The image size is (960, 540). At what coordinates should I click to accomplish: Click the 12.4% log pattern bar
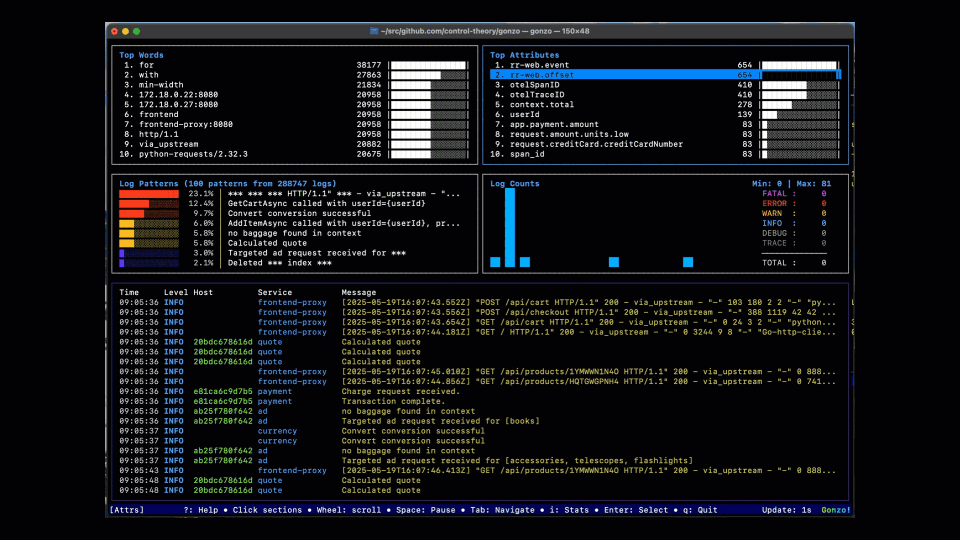click(149, 203)
